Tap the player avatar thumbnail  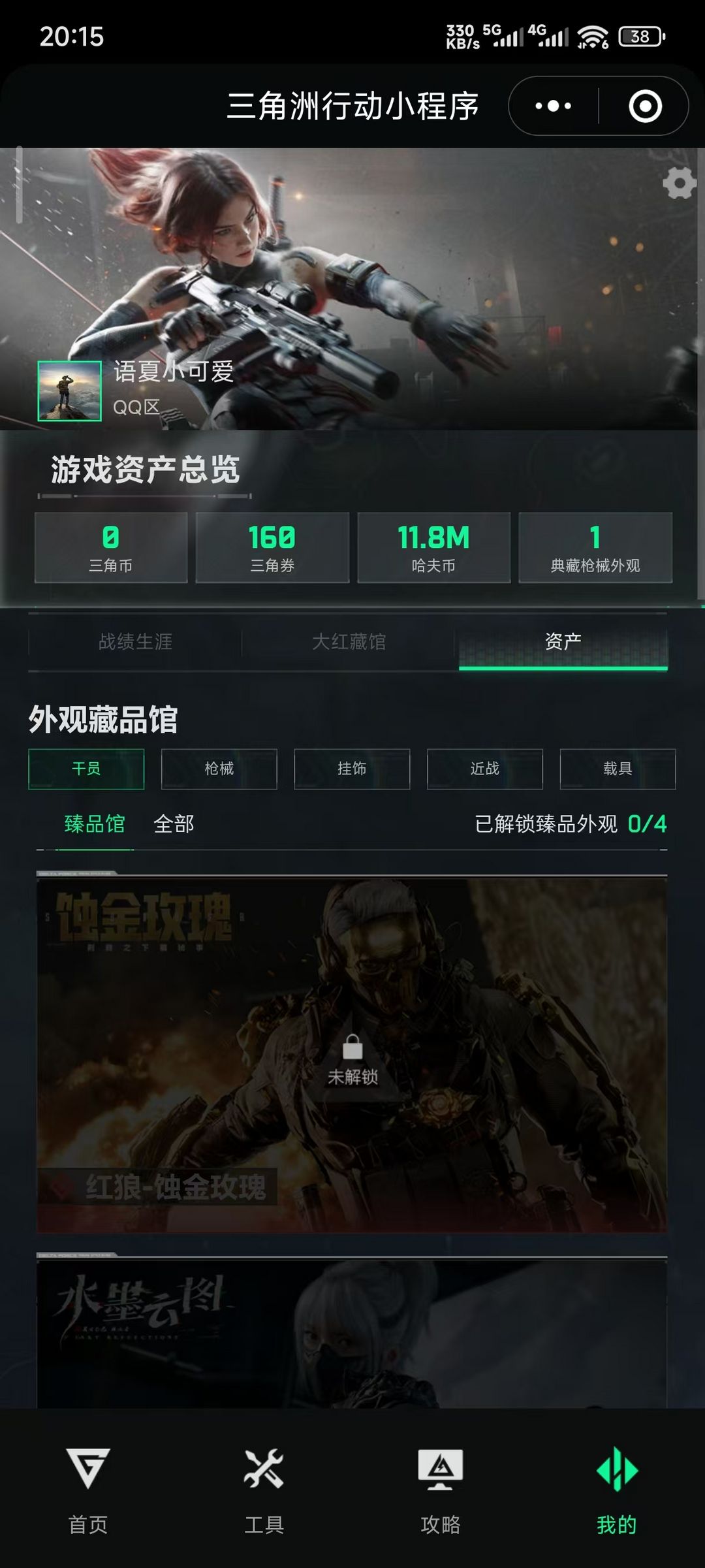coord(70,391)
